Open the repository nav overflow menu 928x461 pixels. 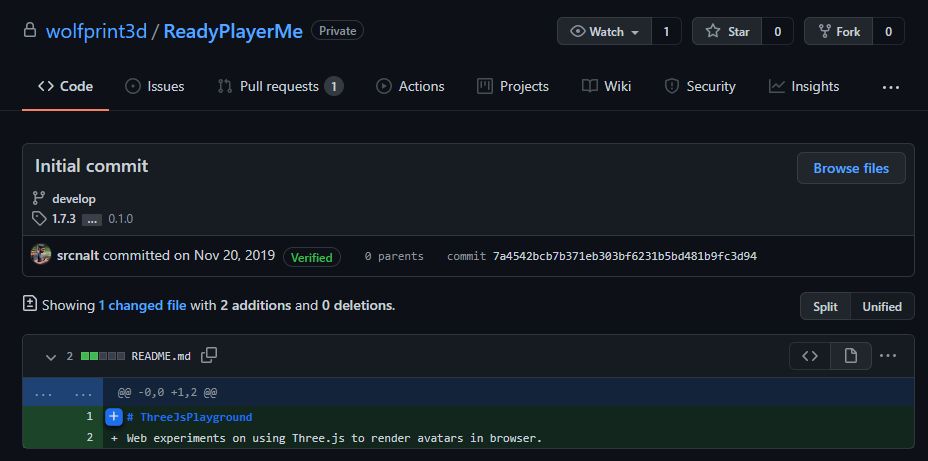pos(891,87)
